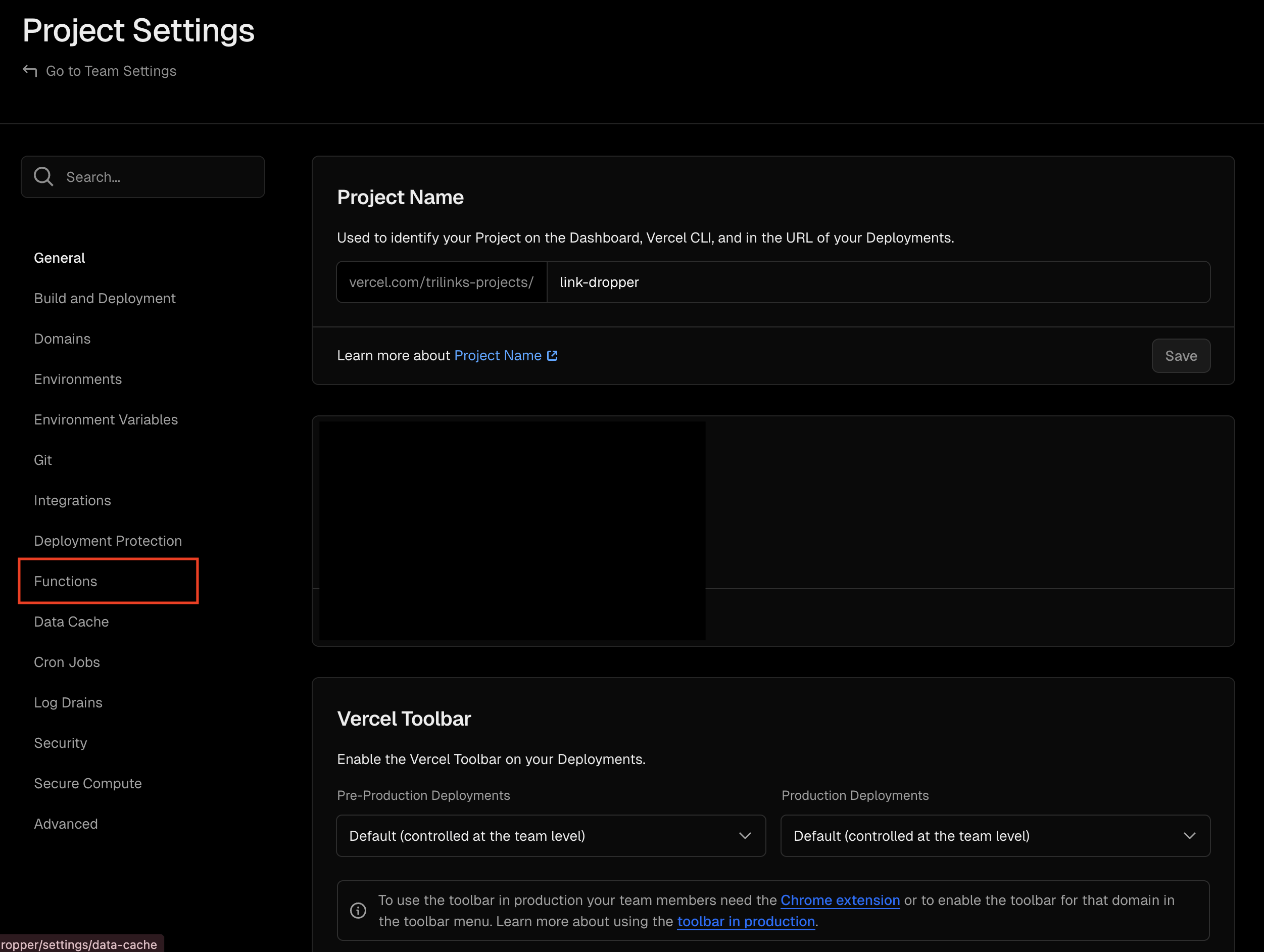The height and width of the screenshot is (952, 1264).
Task: Click the external link icon after Project Name
Action: pos(552,355)
